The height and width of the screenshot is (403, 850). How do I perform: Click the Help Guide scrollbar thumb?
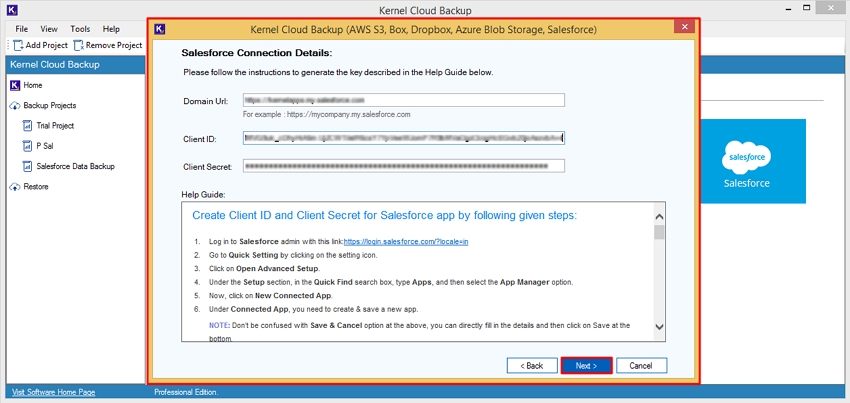(659, 232)
